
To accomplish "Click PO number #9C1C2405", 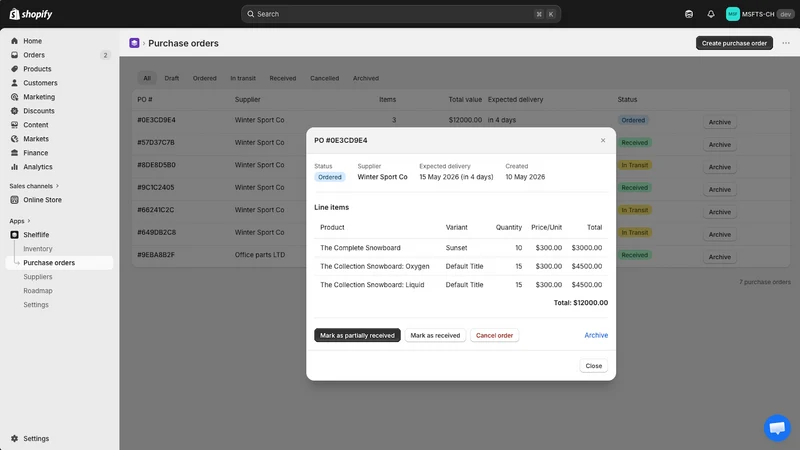I will click(x=156, y=187).
